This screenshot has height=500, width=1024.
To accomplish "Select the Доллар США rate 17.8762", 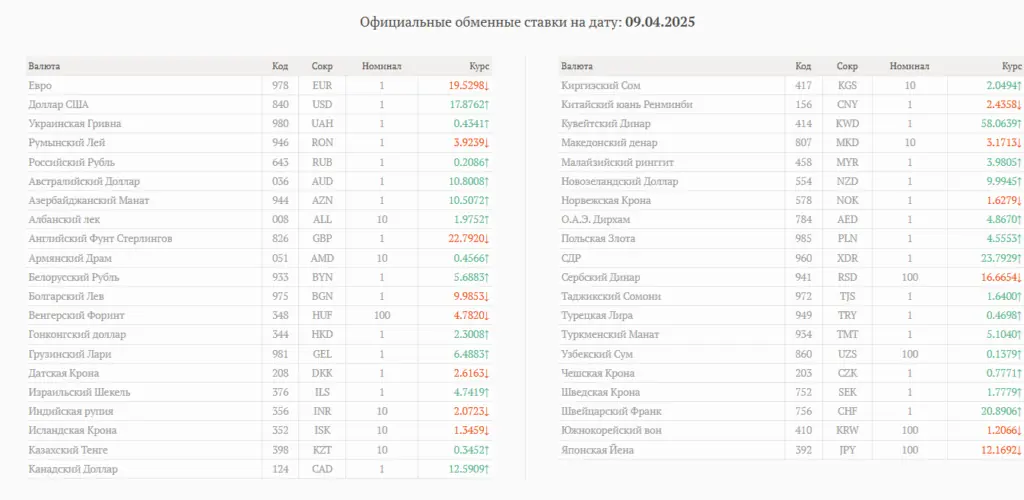I will [x=469, y=104].
